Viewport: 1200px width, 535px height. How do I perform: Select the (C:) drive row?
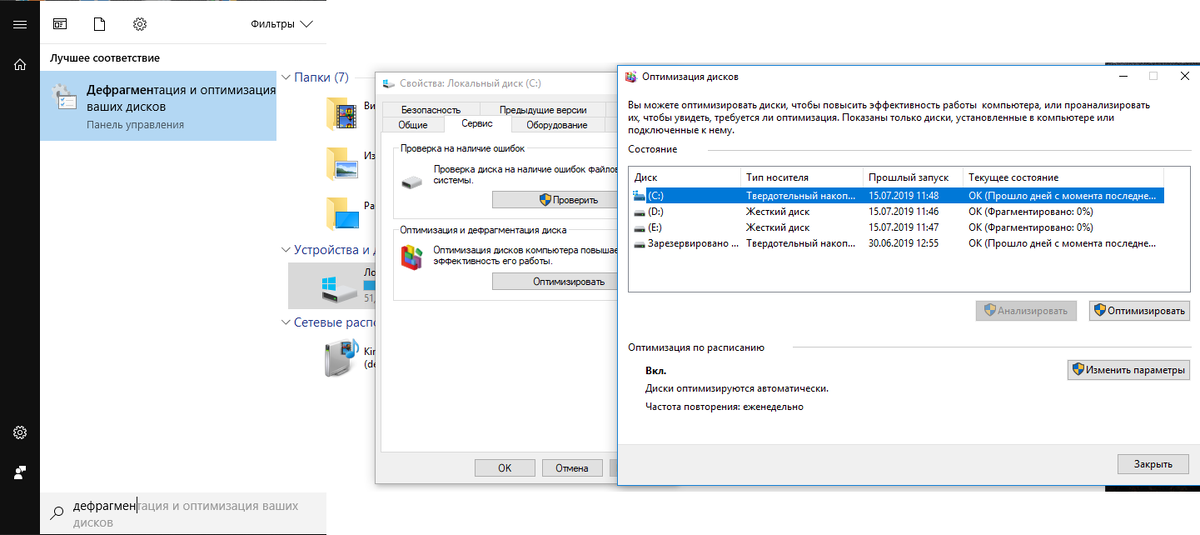(897, 196)
